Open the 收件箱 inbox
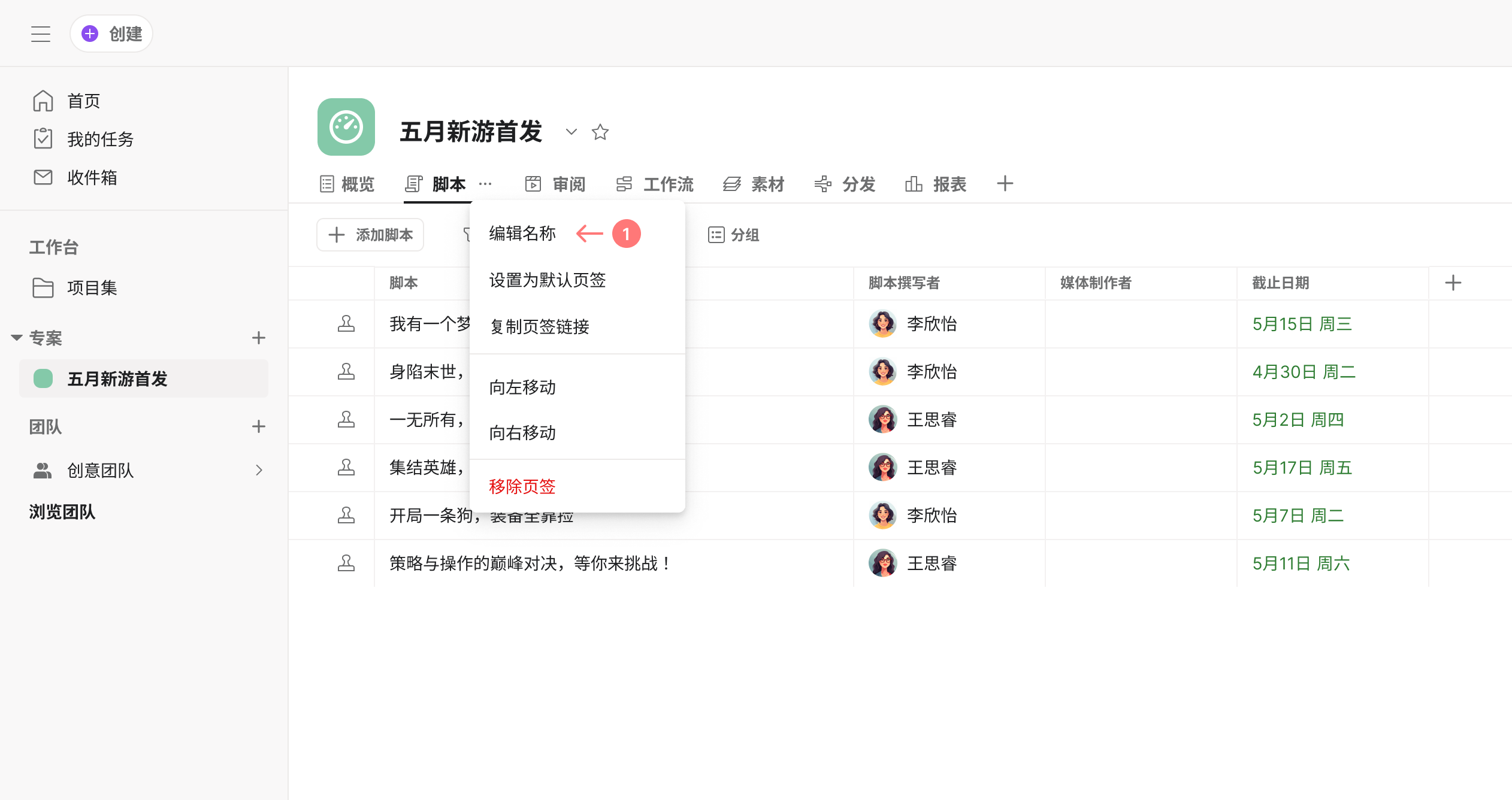 coord(92,177)
